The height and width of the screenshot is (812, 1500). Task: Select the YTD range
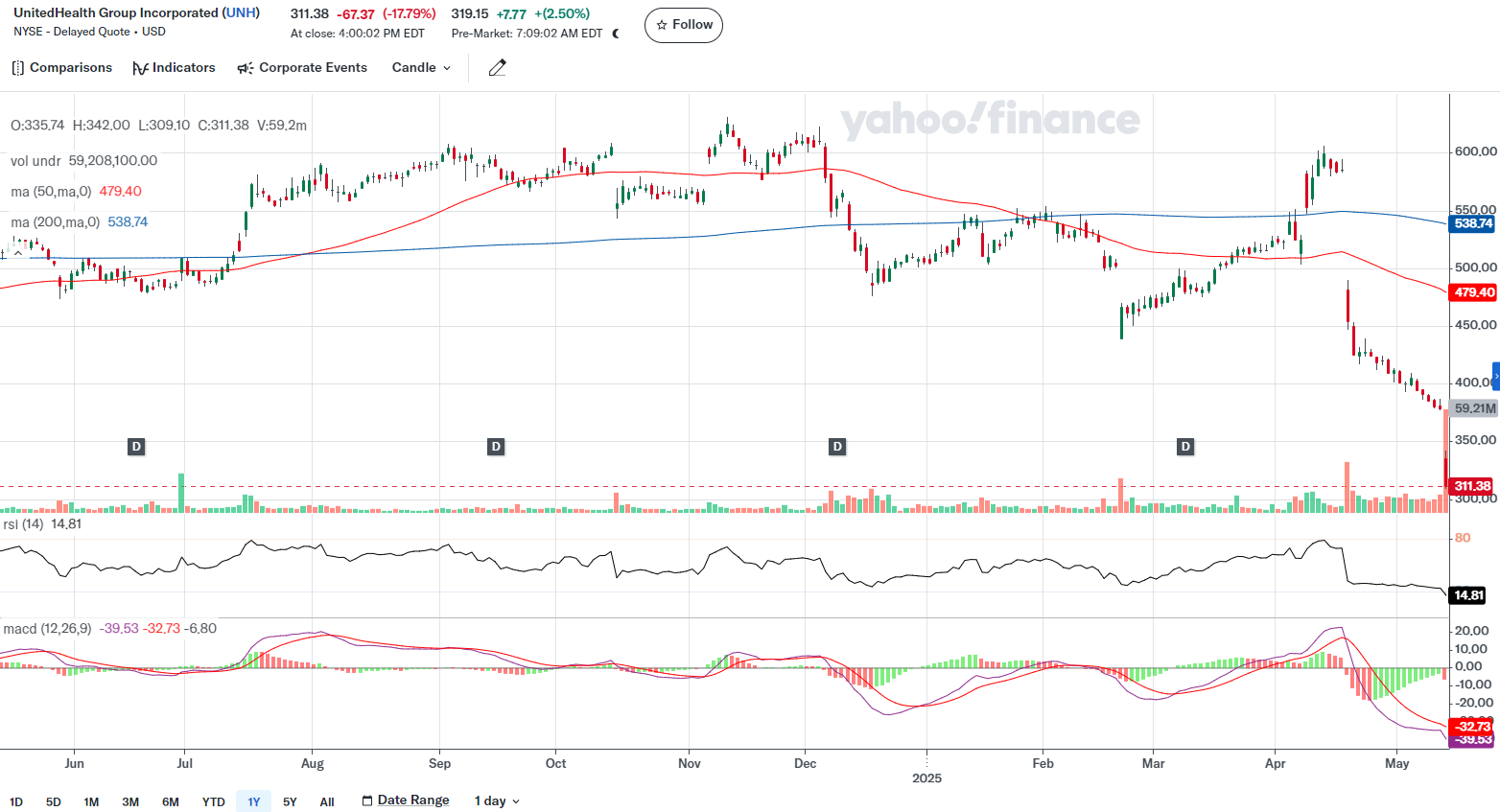tap(213, 802)
